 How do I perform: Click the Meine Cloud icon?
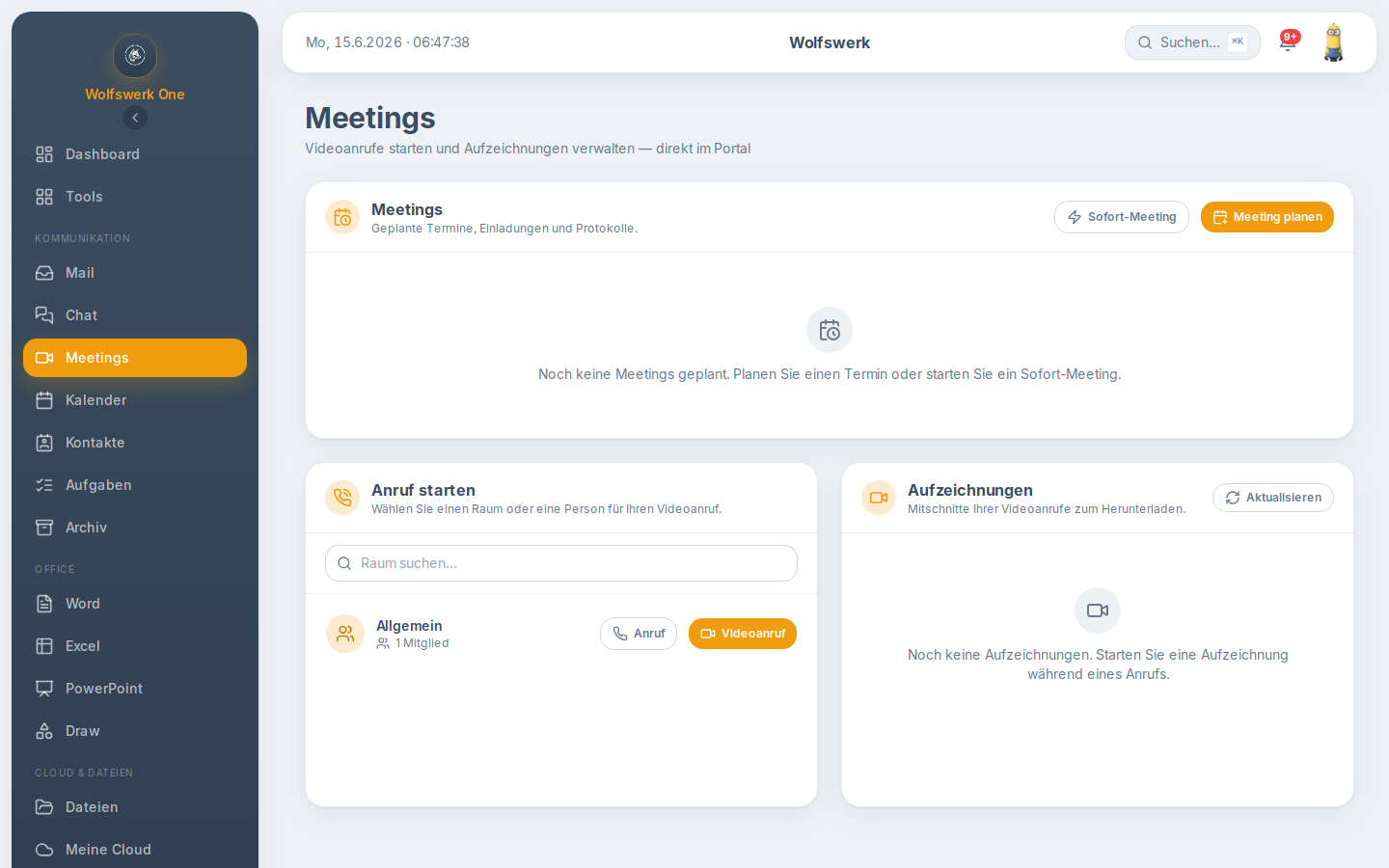pos(44,850)
